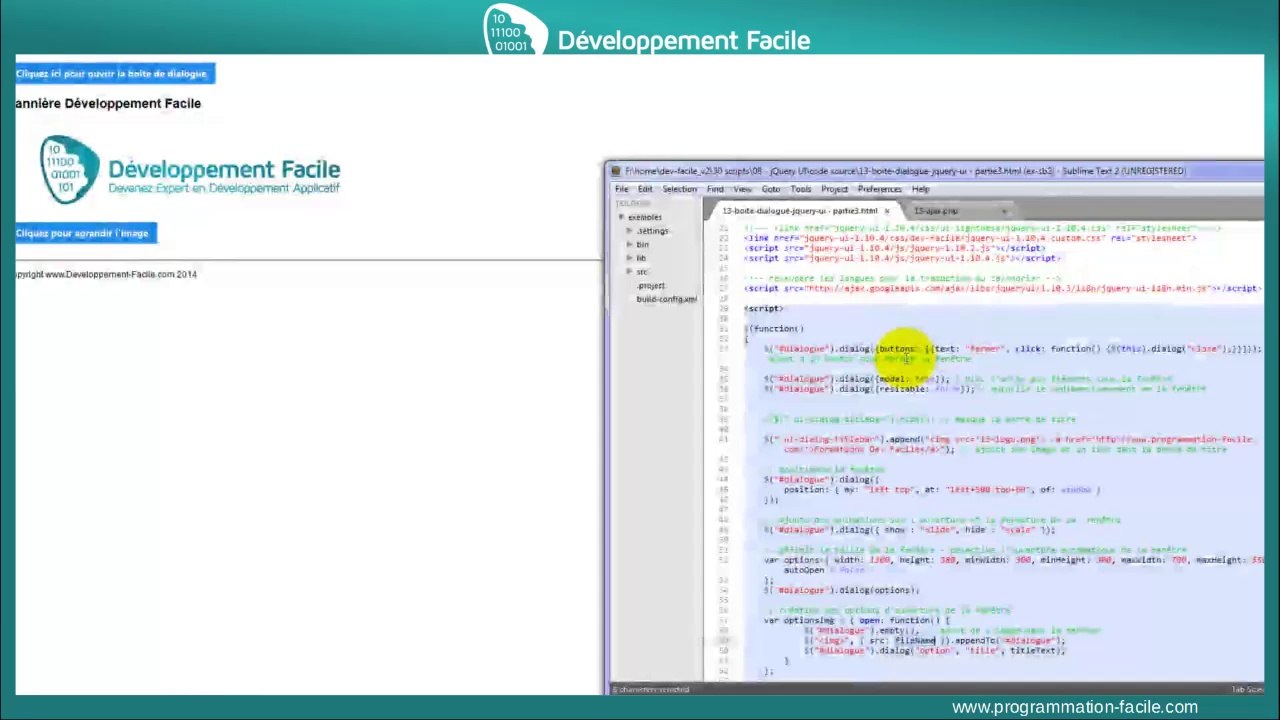This screenshot has height=720, width=1280.
Task: Open the Goto menu
Action: click(771, 189)
